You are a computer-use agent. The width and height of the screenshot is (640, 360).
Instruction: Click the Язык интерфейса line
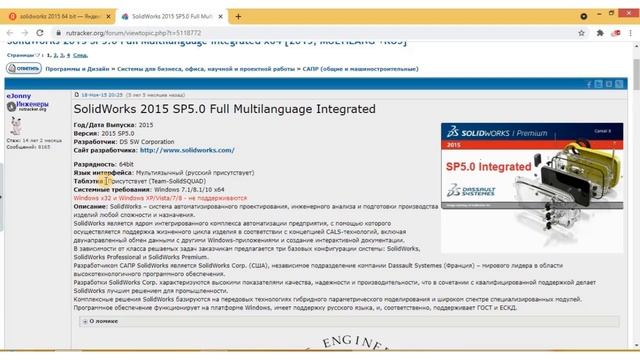[x=164, y=173]
